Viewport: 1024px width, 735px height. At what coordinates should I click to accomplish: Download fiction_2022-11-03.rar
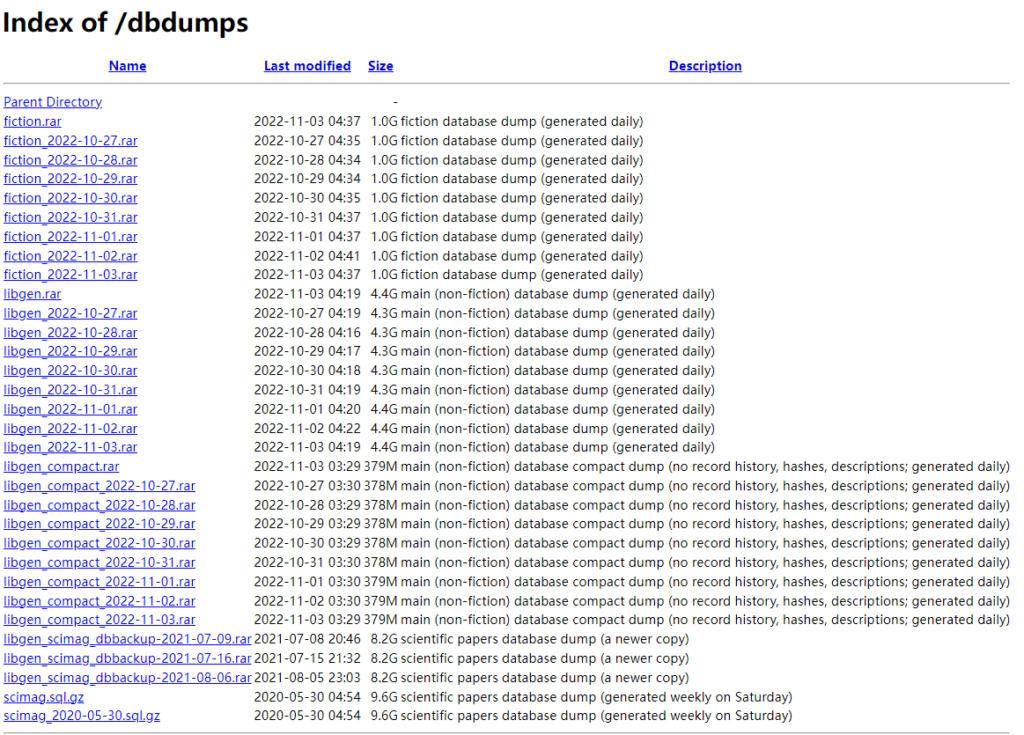pyautogui.click(x=71, y=275)
